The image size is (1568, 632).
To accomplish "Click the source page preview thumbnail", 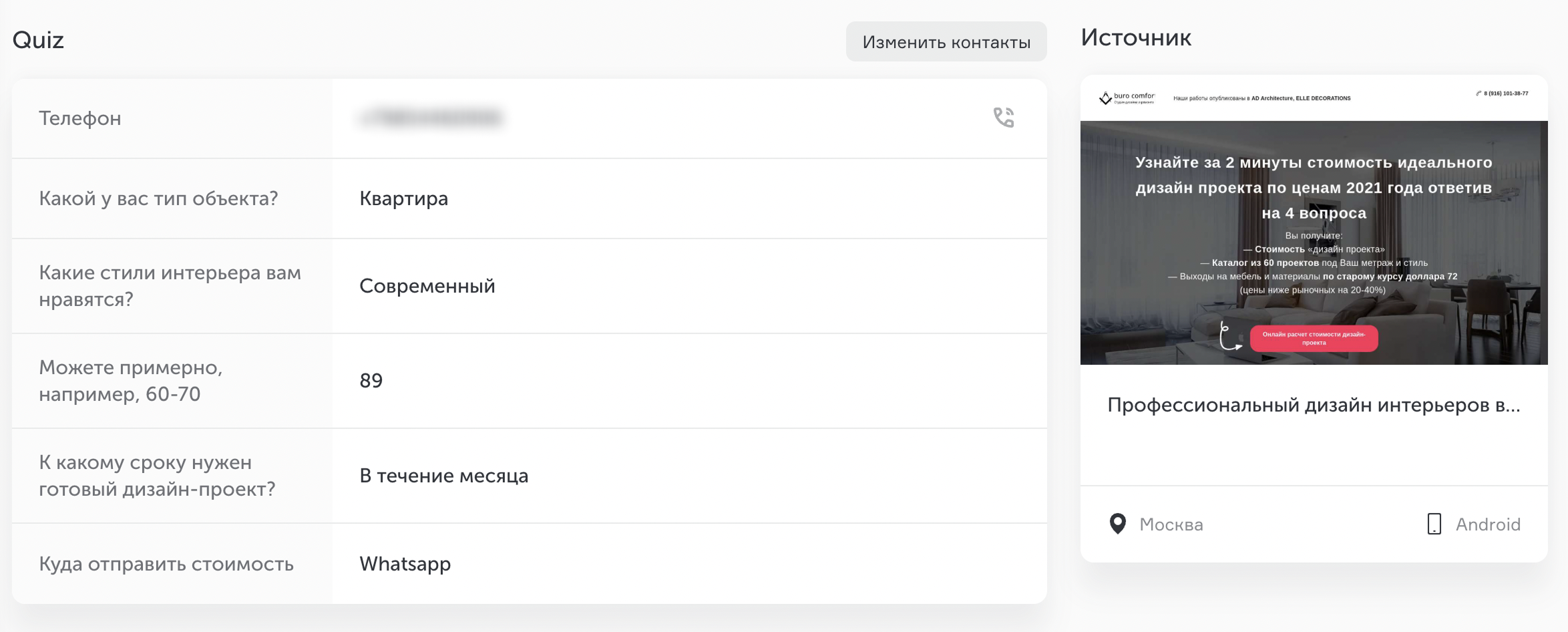I will tap(1314, 220).
